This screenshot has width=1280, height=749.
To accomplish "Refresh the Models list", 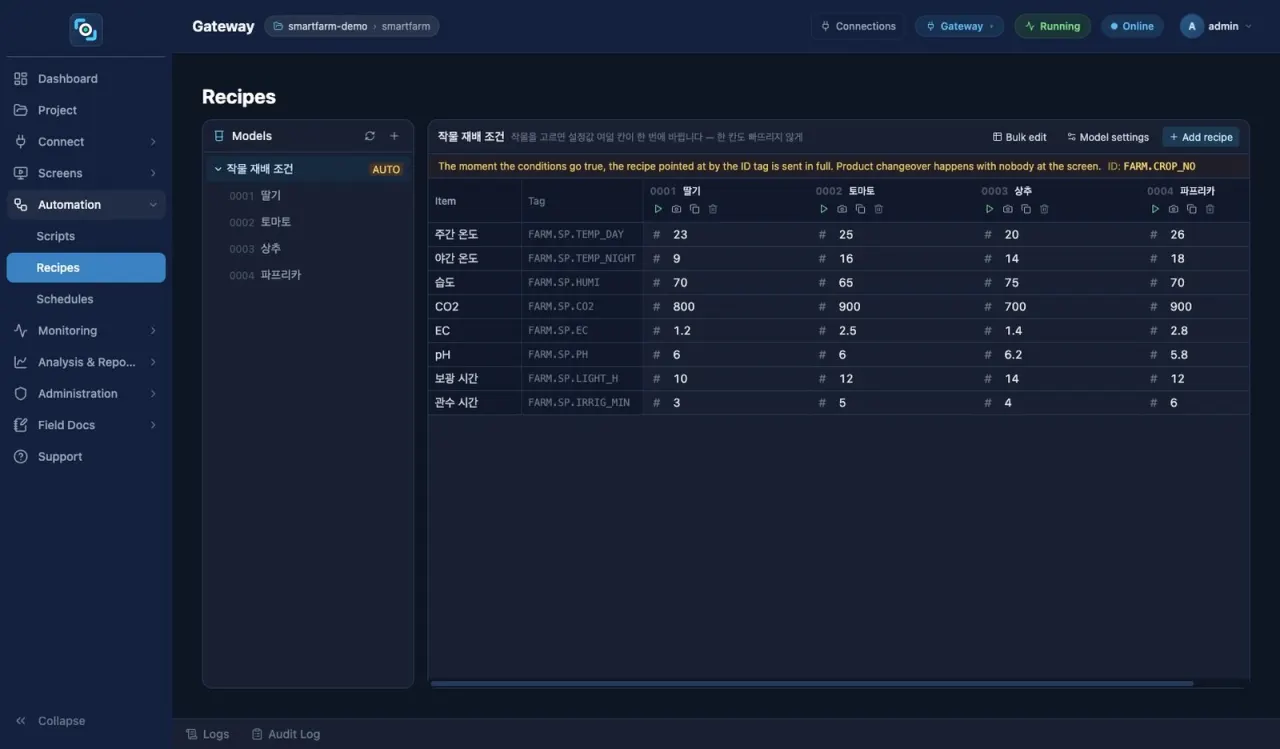I will (x=370, y=136).
